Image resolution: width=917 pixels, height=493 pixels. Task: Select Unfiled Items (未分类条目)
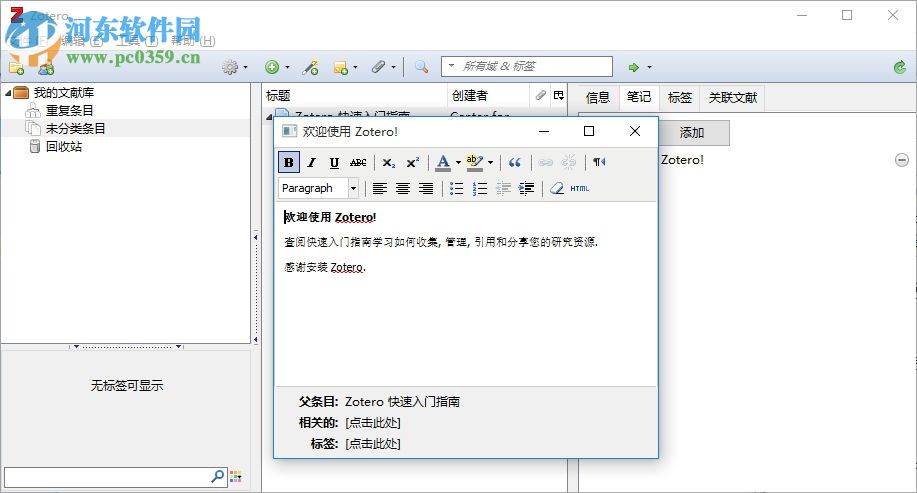(75, 129)
